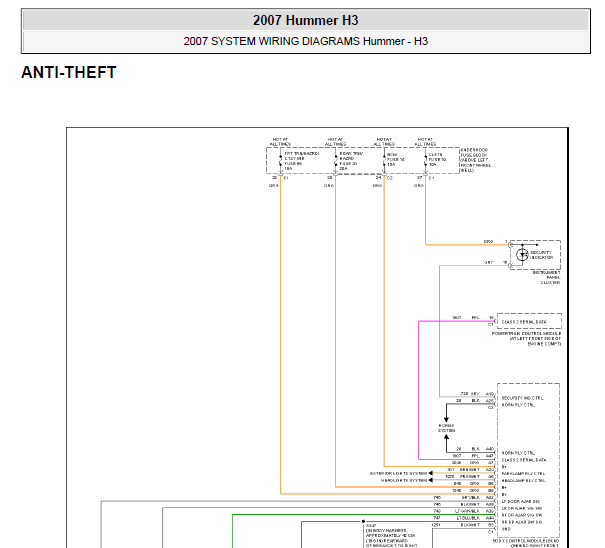Viewport: 605px width, 548px height.
Task: Select the GND pin label in BCM
Action: (x=506, y=529)
